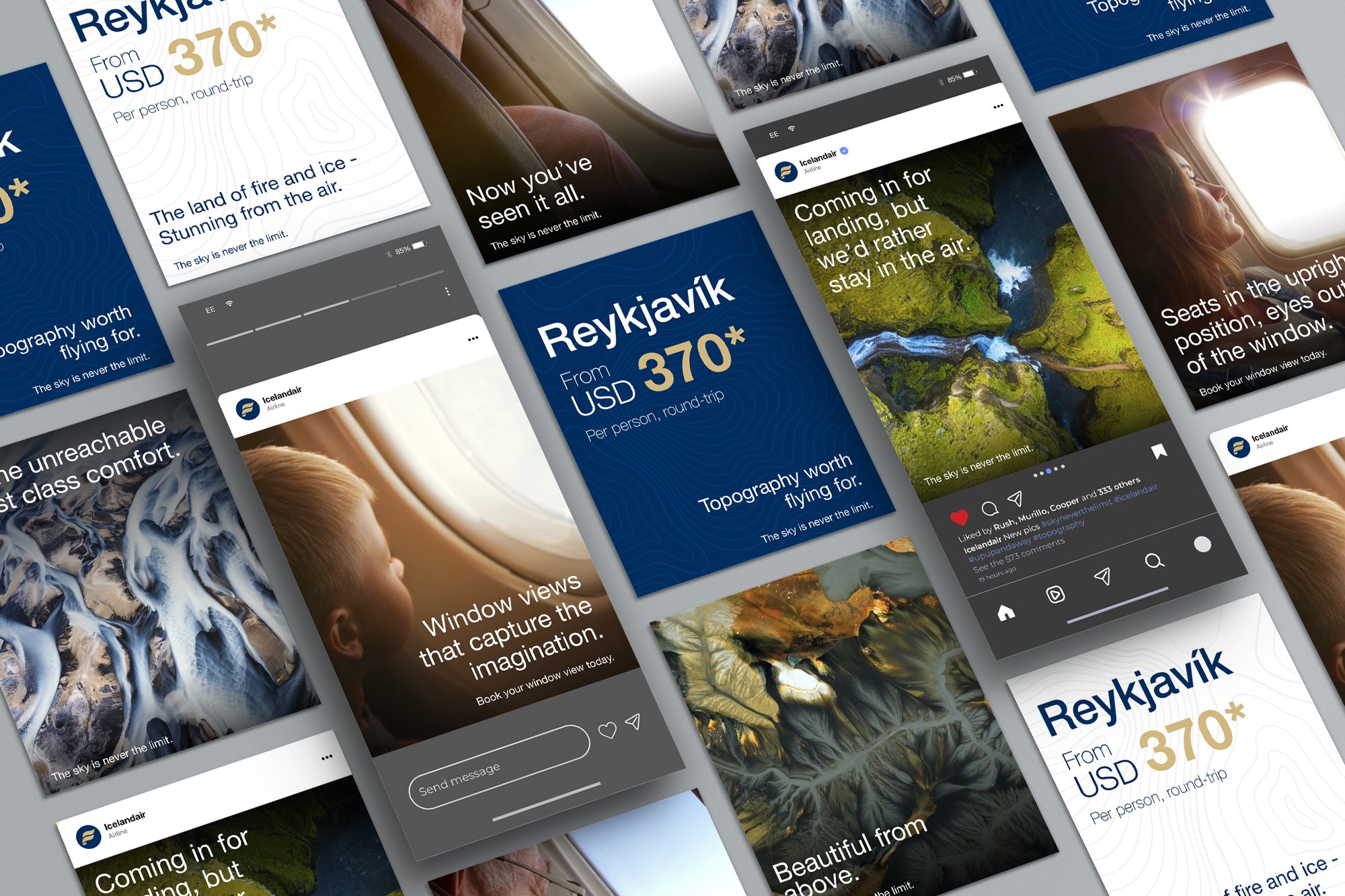This screenshot has width=1345, height=896.
Task: Open the vertical three-dot menu above the story
Action: pos(447,292)
